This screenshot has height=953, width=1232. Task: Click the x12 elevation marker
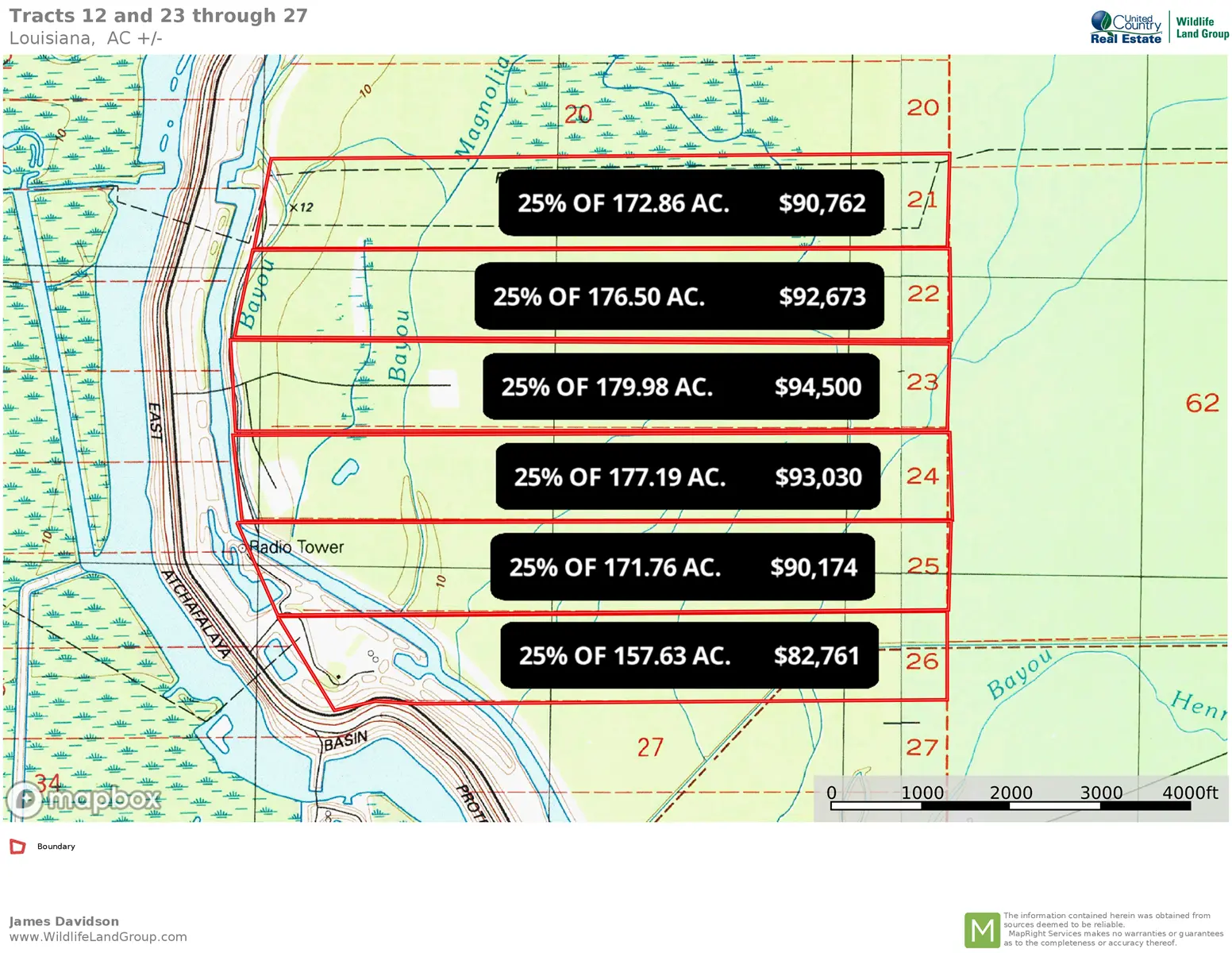[x=301, y=207]
